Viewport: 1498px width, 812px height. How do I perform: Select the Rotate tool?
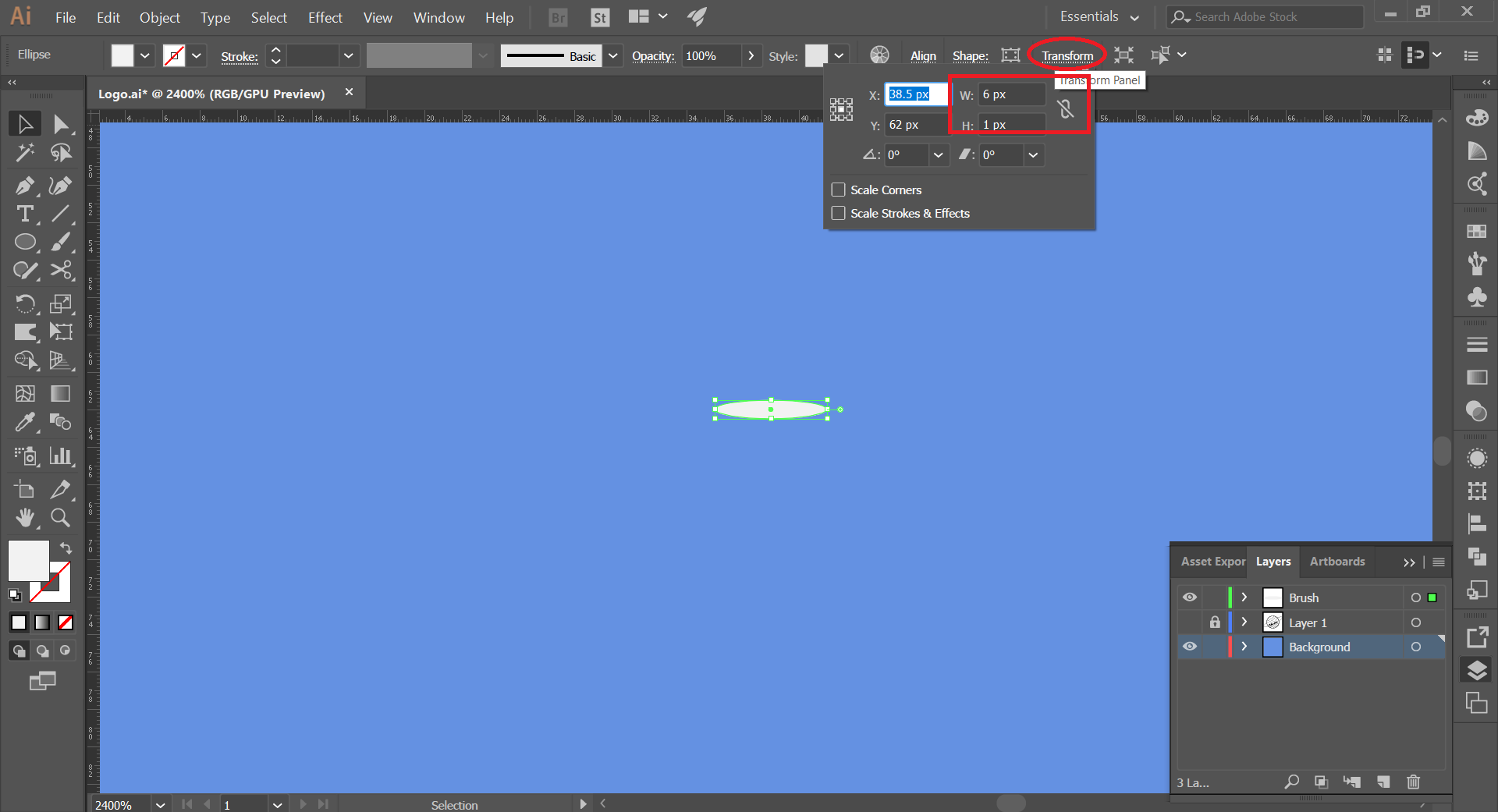click(25, 303)
